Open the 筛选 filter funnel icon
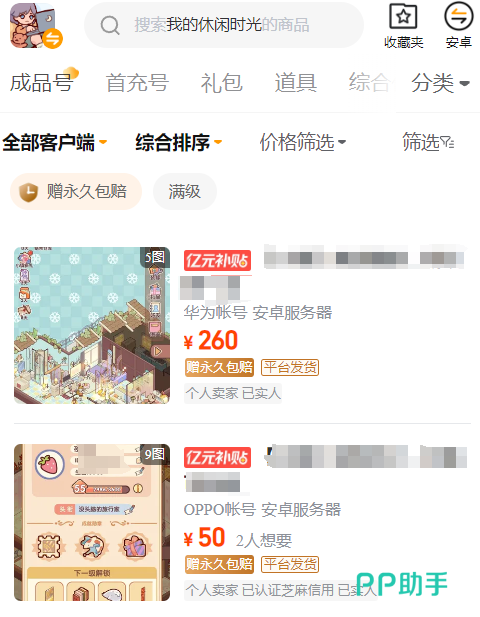Viewport: 480px width, 617px height. coord(447,142)
